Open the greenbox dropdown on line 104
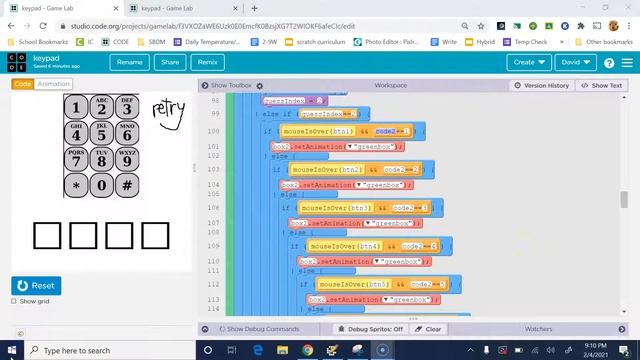 click(x=359, y=185)
